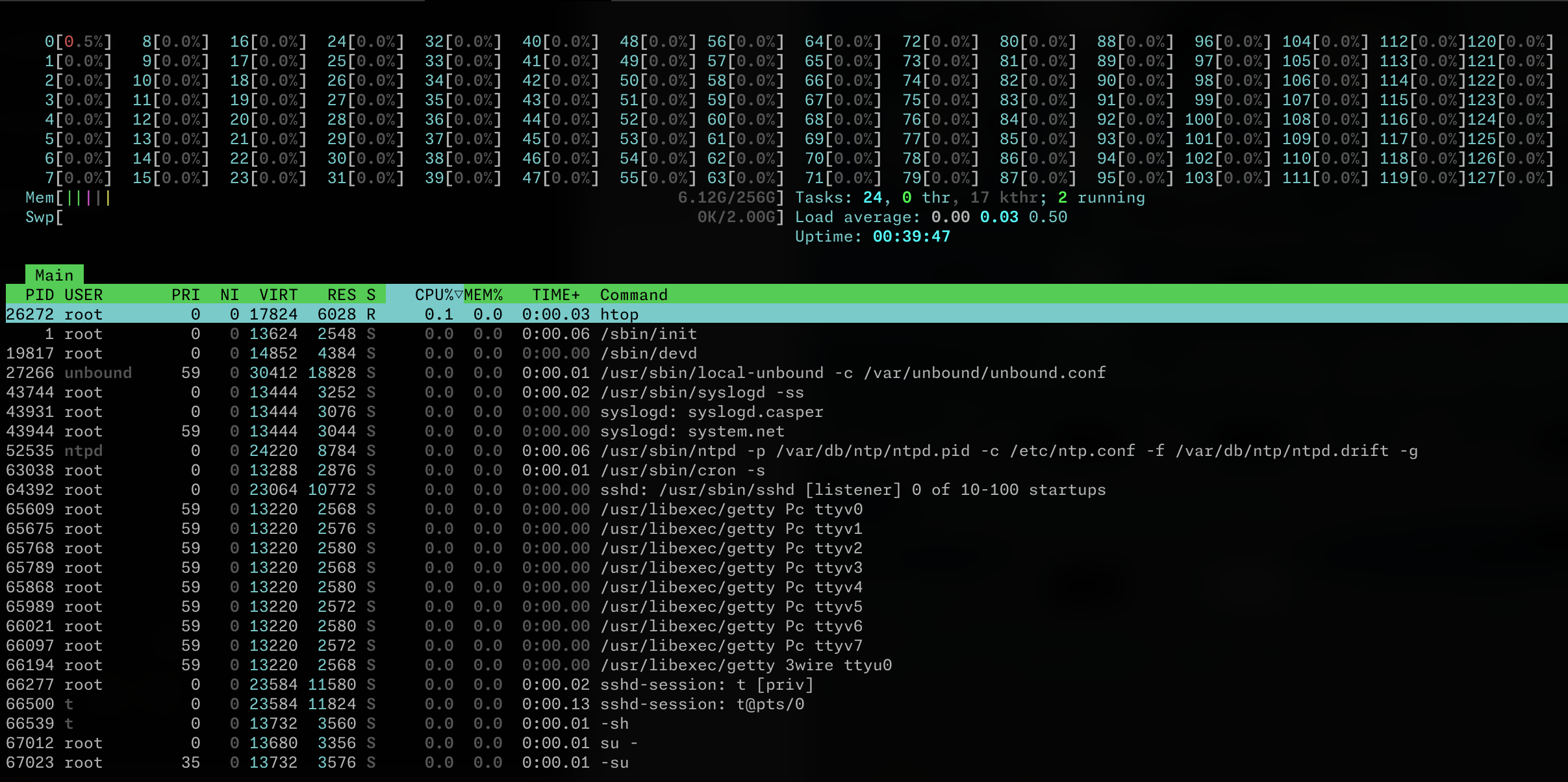This screenshot has height=782, width=1568.
Task: Click PID 26272 cell
Action: (30, 314)
